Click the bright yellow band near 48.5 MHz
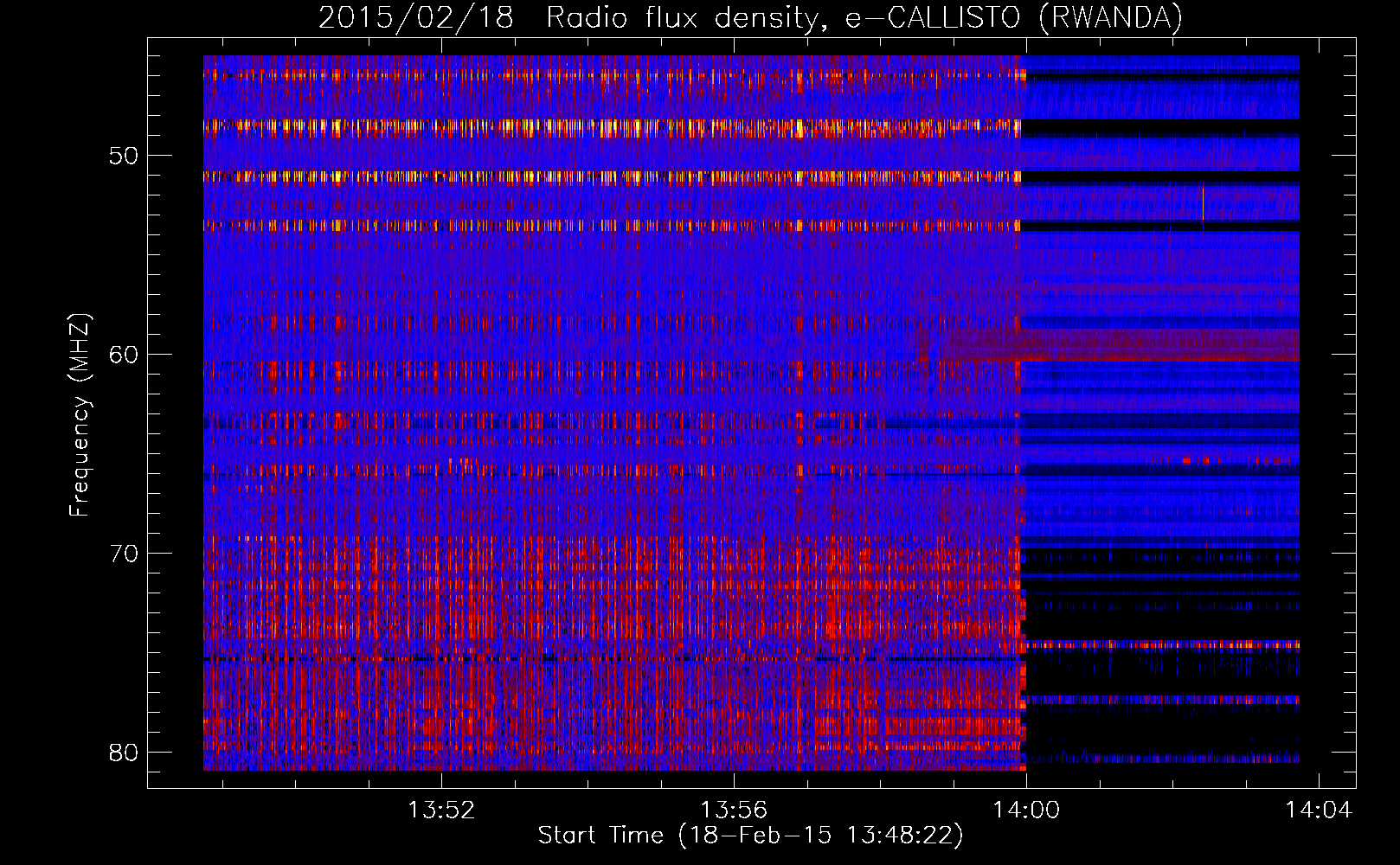1400x865 pixels. pos(606,127)
